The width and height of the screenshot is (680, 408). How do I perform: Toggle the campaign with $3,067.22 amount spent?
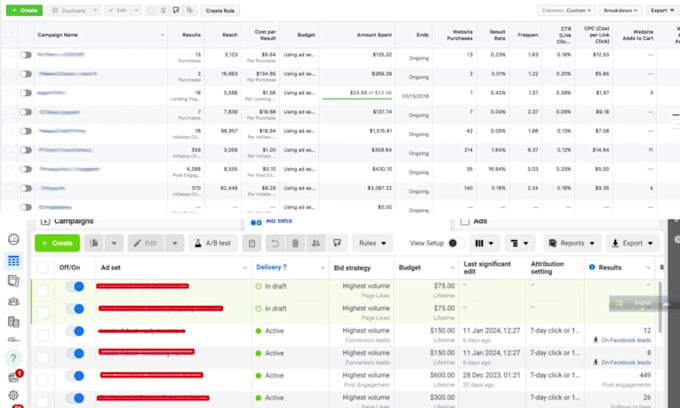(x=26, y=188)
